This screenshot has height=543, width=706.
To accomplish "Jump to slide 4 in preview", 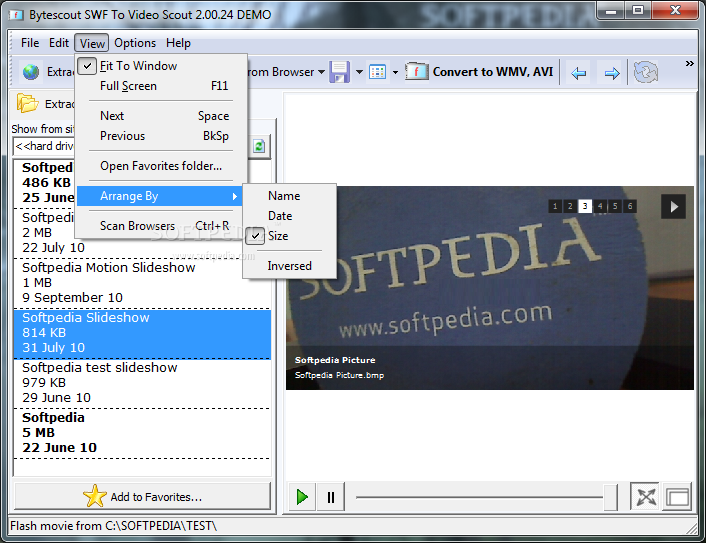I will 600,206.
